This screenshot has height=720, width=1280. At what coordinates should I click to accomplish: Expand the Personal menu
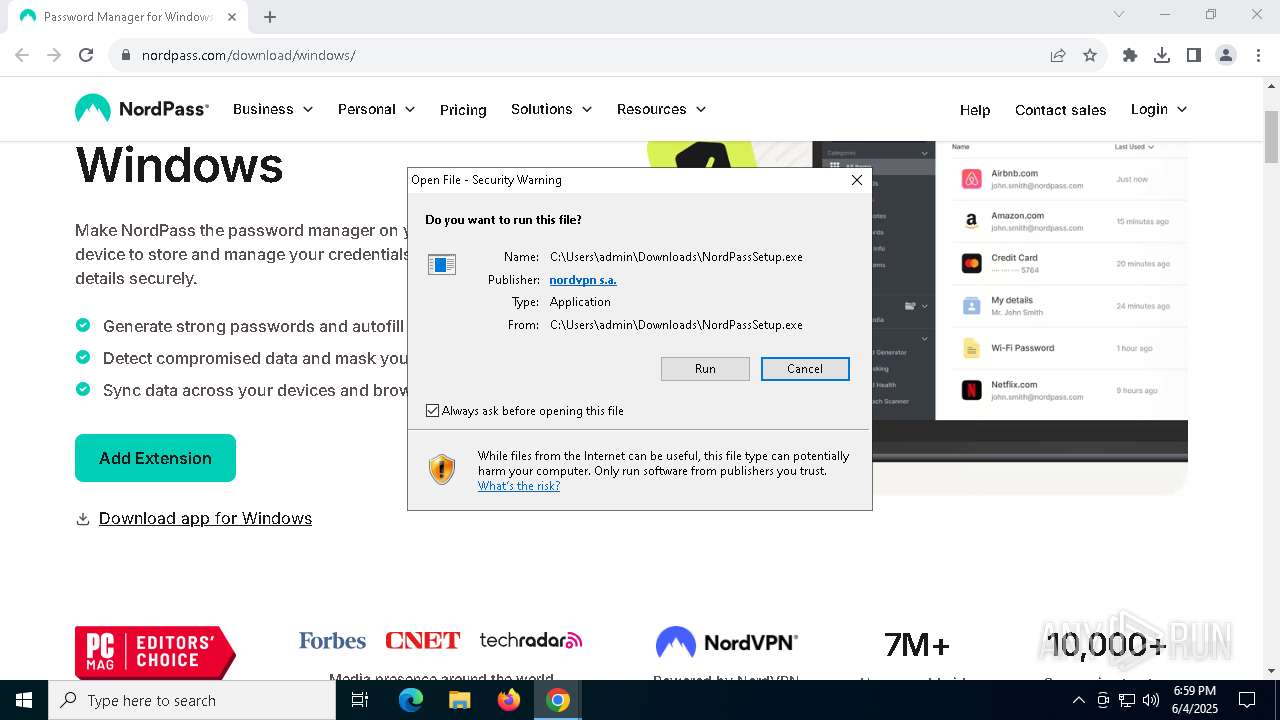pyautogui.click(x=376, y=109)
